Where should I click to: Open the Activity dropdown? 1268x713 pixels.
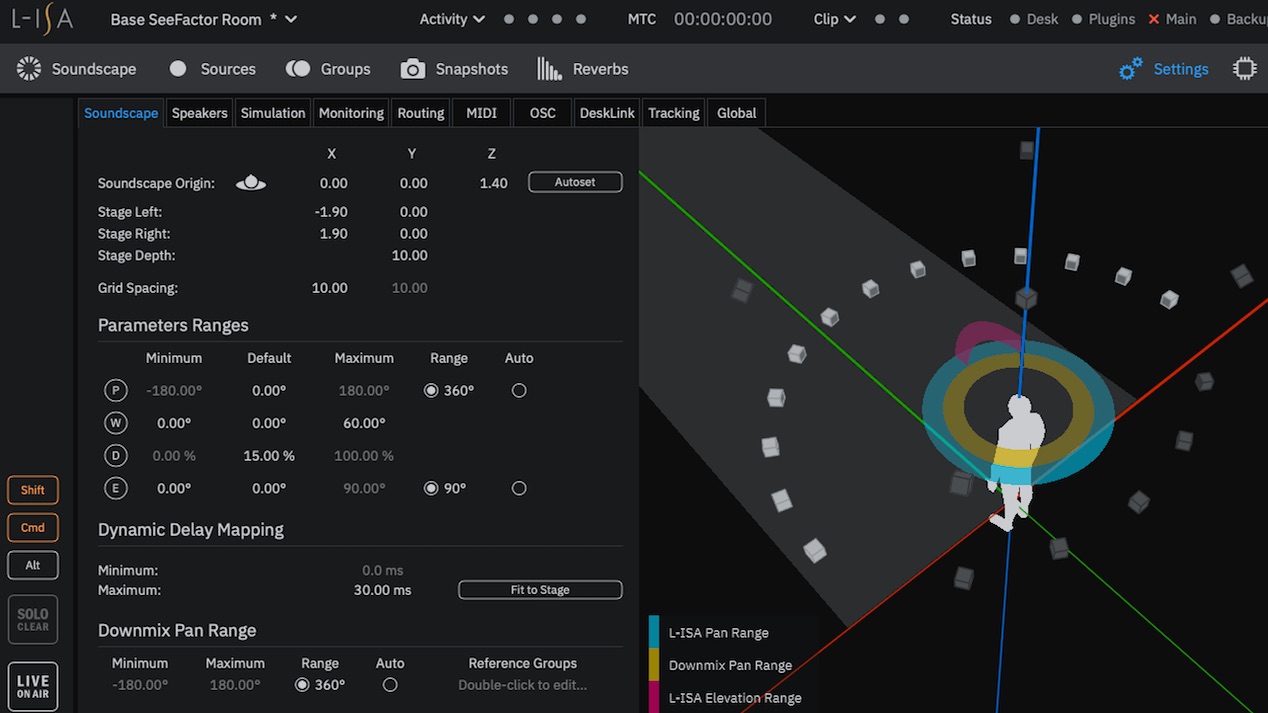pos(450,18)
